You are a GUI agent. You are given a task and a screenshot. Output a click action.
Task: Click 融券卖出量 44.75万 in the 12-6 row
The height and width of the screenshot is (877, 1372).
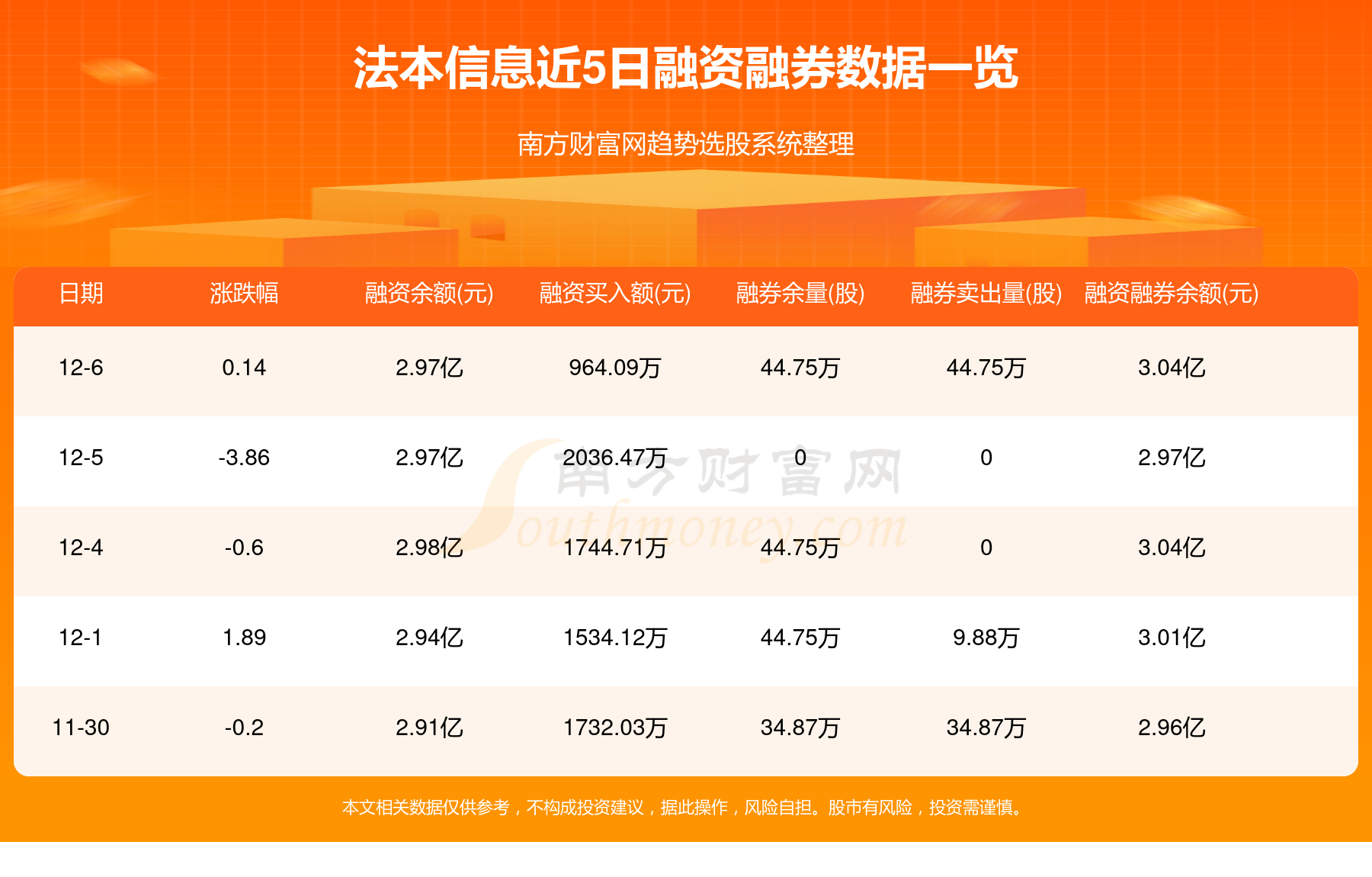986,368
